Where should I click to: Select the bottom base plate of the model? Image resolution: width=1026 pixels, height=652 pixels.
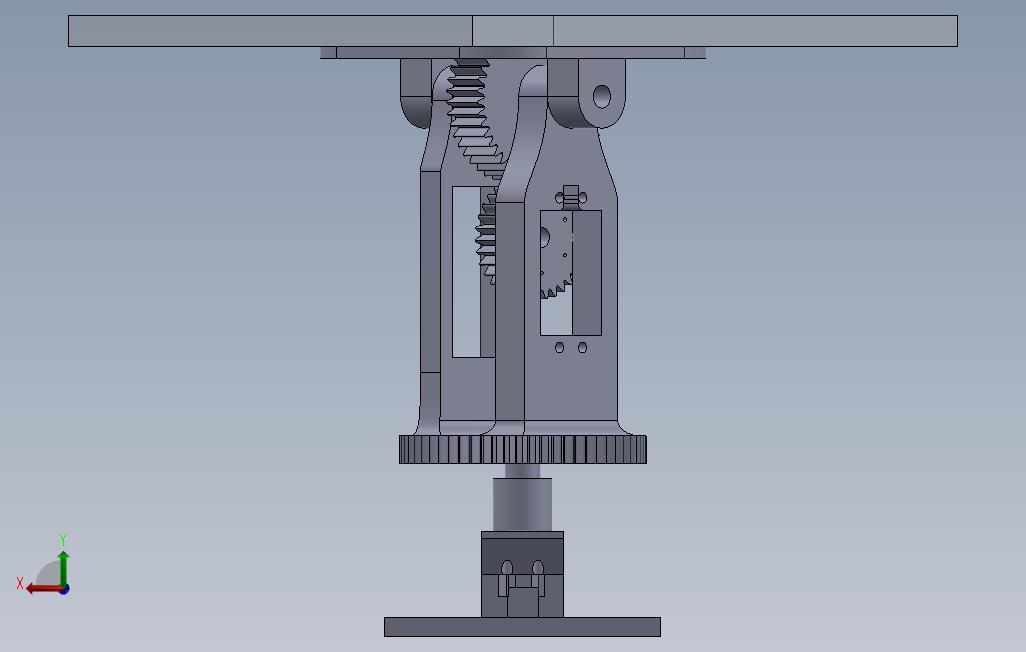coord(522,626)
